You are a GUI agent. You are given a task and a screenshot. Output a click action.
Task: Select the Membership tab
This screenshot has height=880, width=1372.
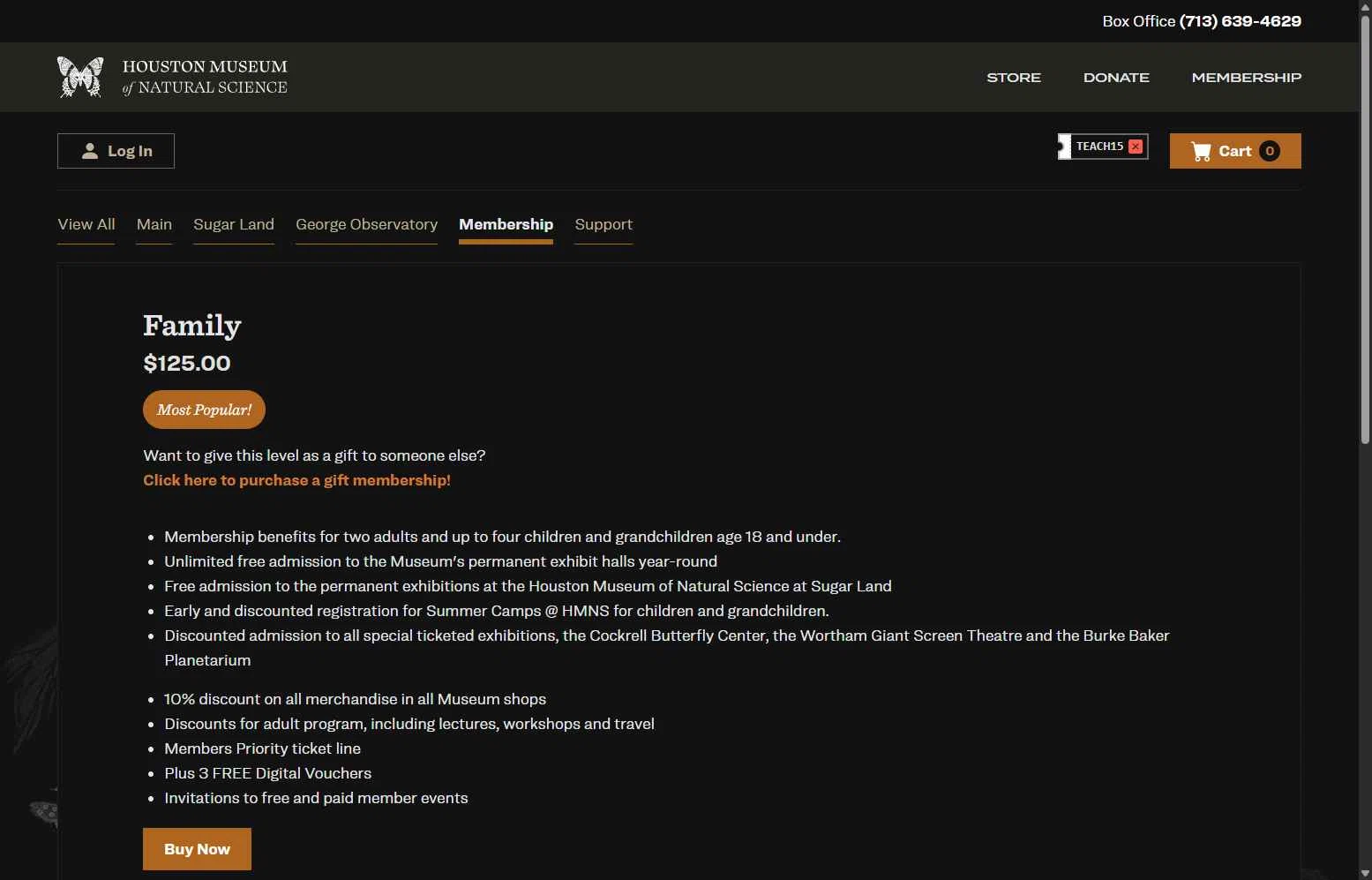click(506, 224)
